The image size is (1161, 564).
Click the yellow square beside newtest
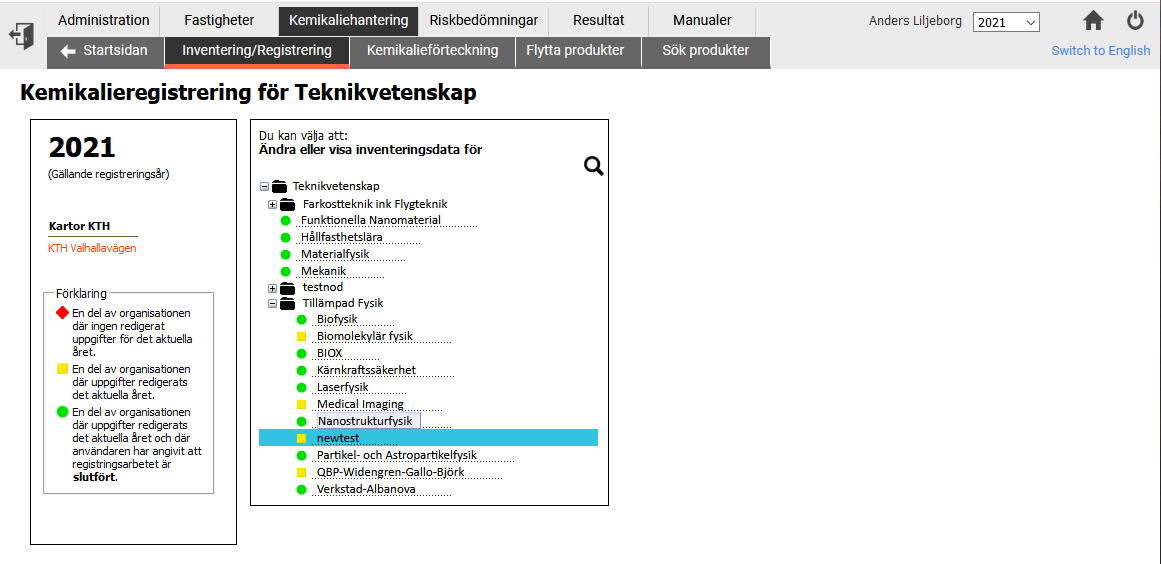click(301, 438)
